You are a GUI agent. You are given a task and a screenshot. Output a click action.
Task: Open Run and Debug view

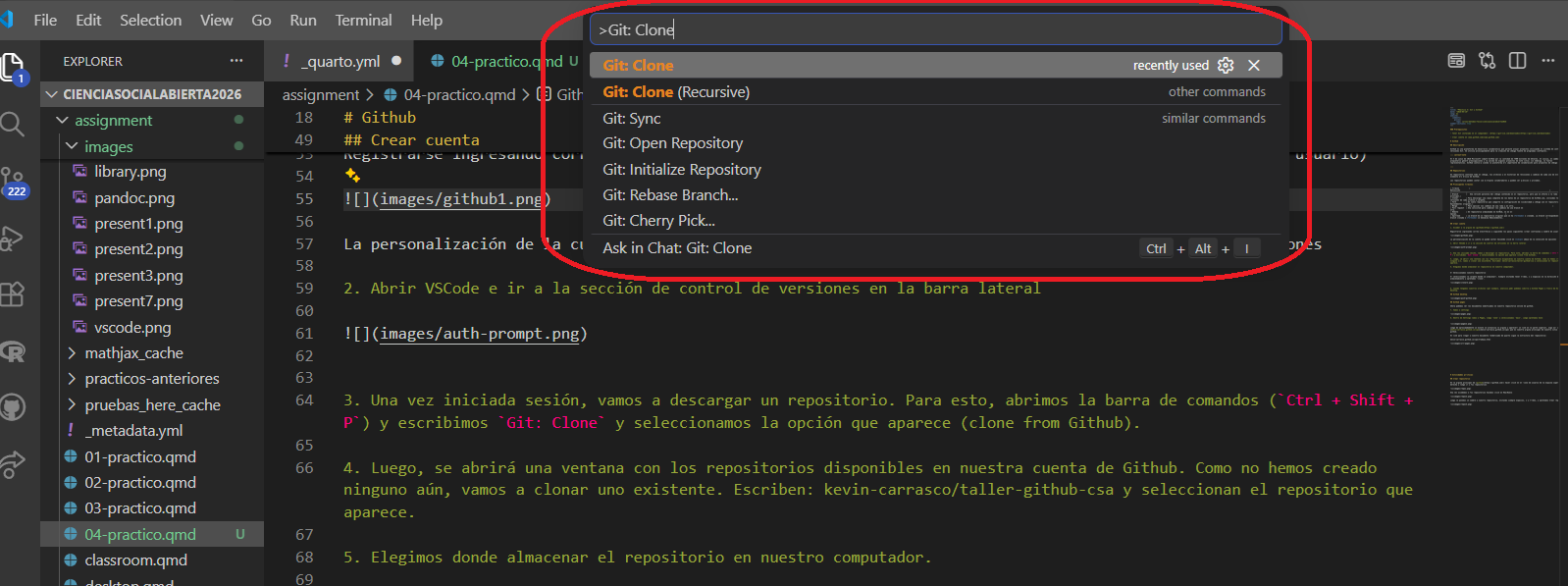[13, 238]
